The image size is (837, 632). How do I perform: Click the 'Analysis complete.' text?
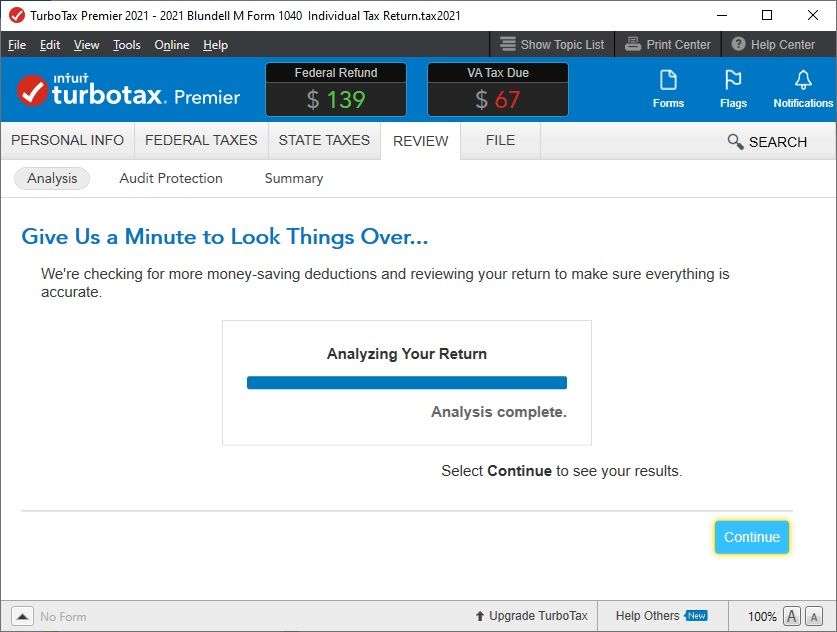point(499,412)
